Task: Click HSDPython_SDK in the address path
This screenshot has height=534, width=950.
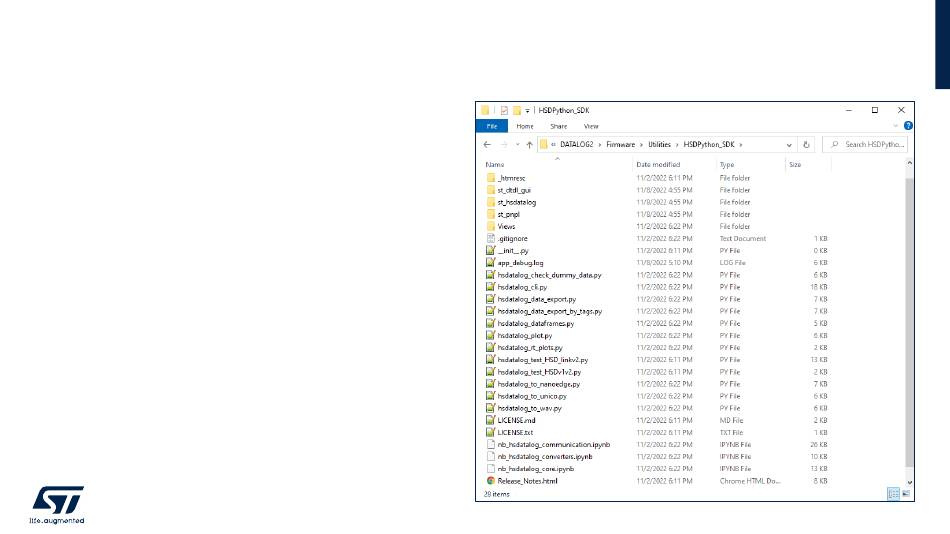Action: [708, 144]
